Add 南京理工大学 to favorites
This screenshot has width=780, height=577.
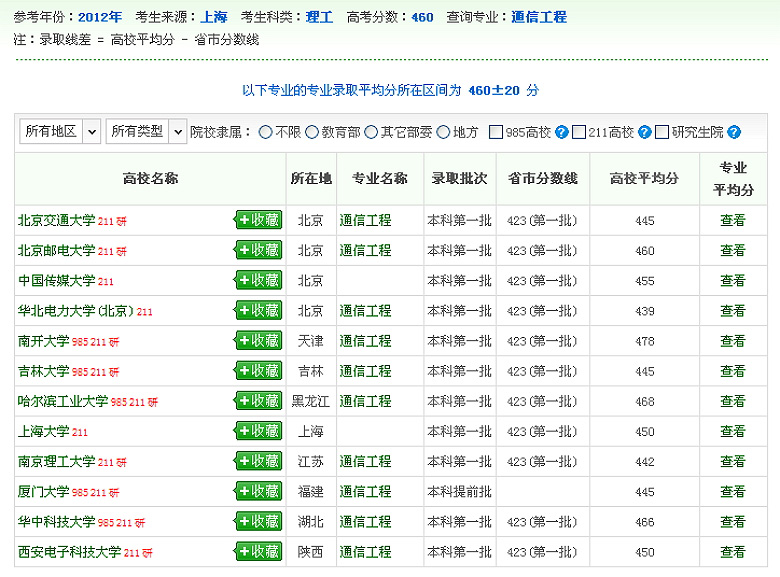pyautogui.click(x=258, y=461)
